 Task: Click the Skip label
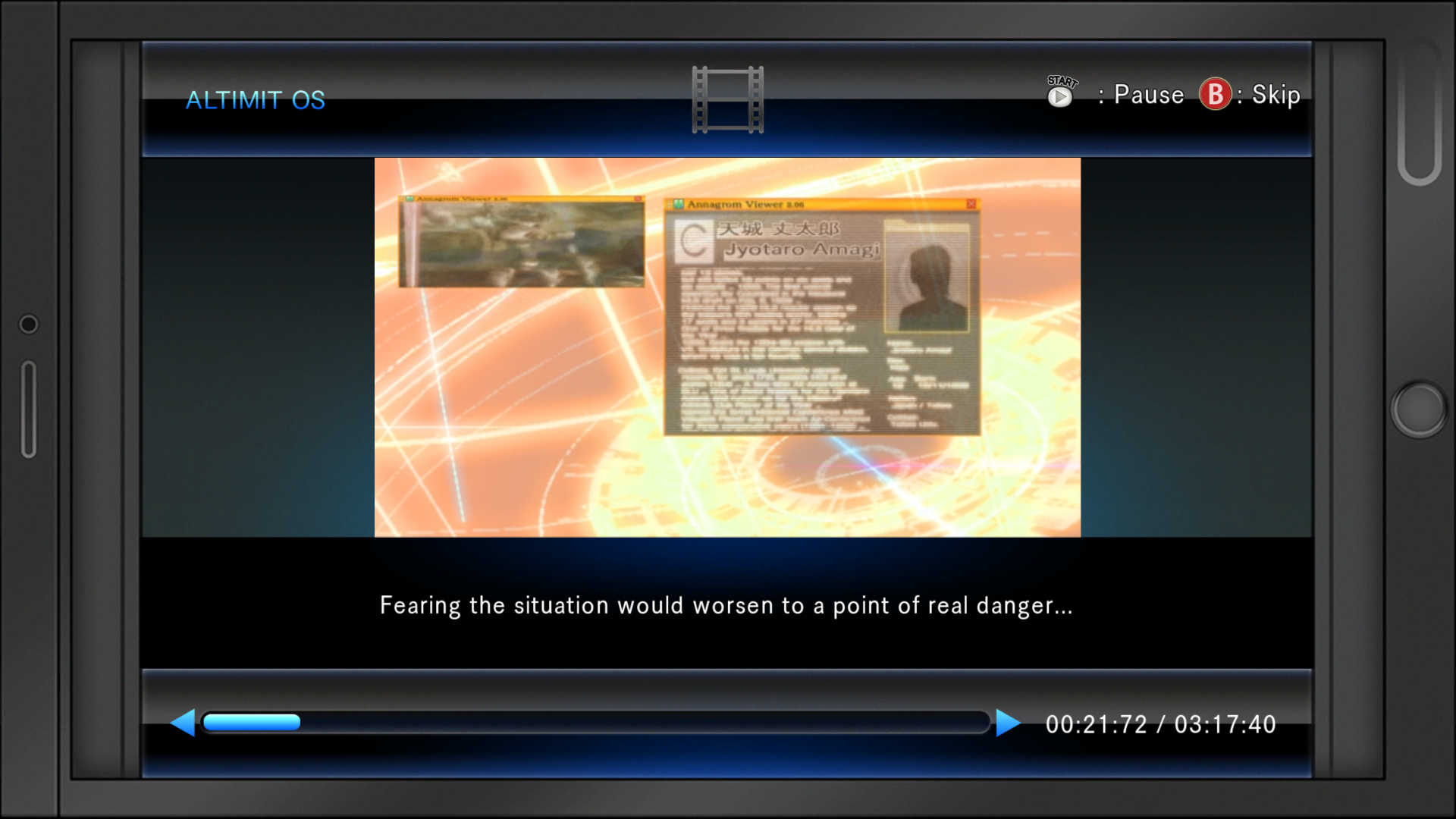[1276, 96]
